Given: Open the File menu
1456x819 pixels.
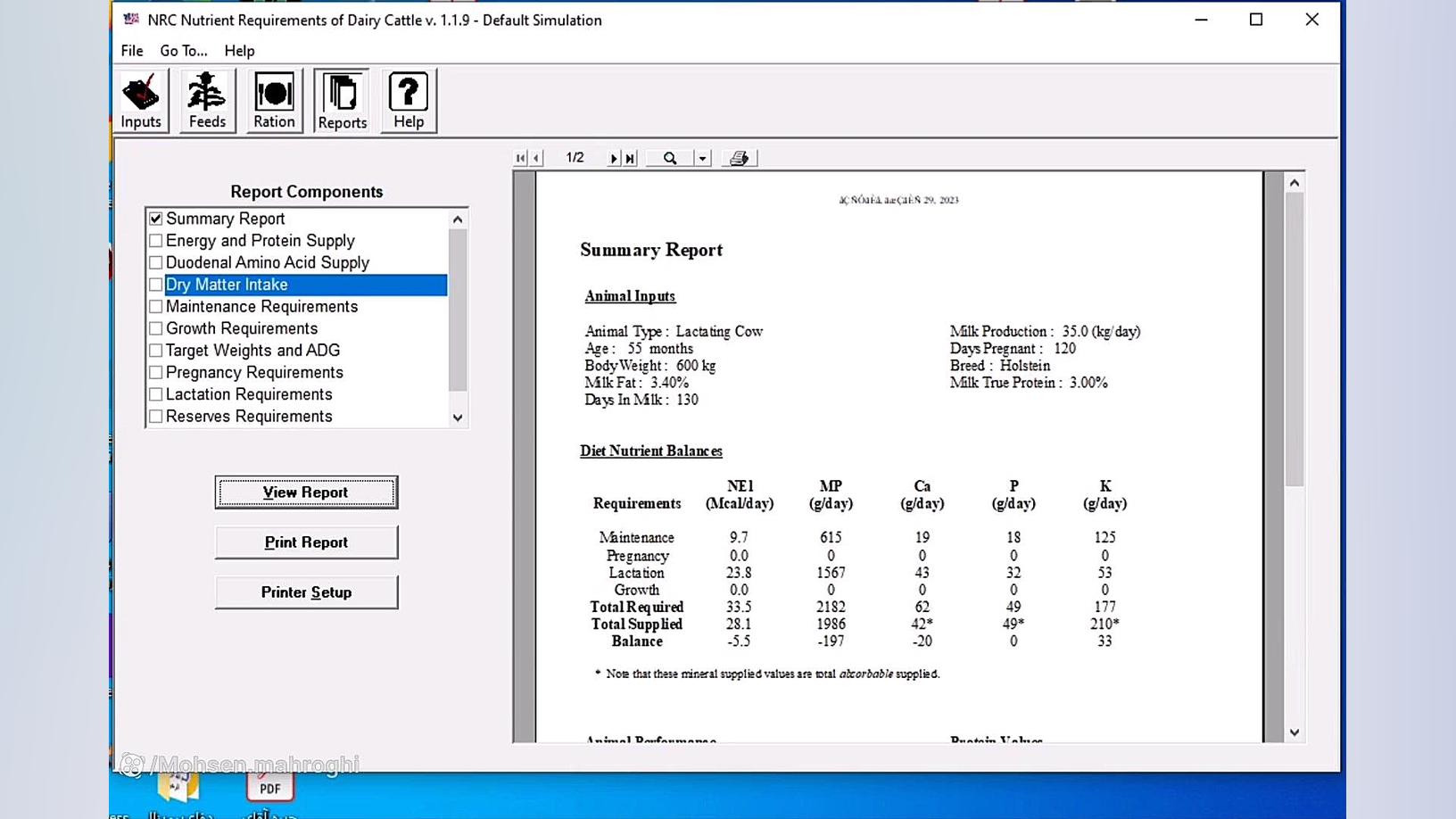Looking at the screenshot, I should (132, 51).
